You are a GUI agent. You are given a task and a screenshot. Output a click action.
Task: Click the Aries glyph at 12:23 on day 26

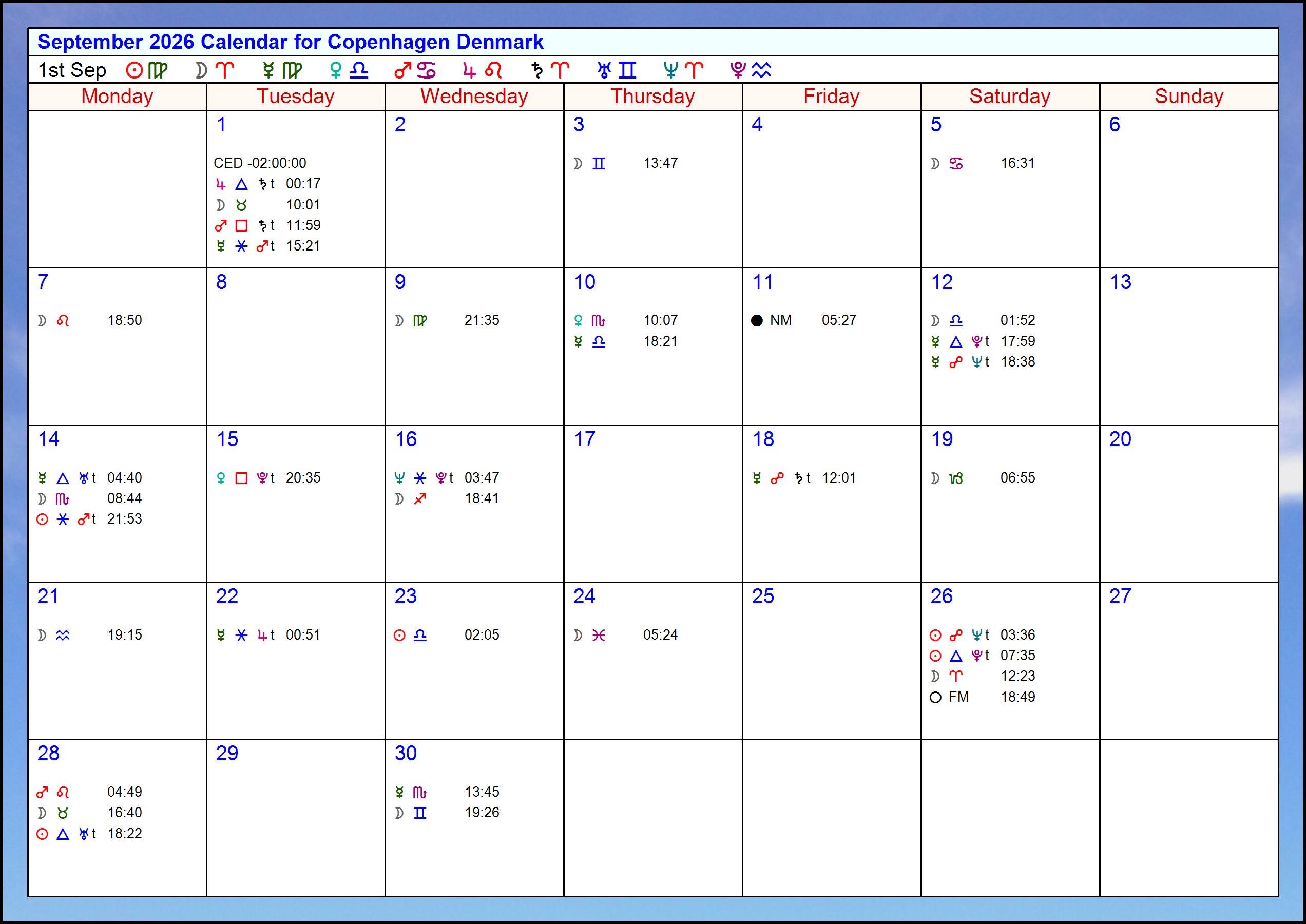pos(956,677)
